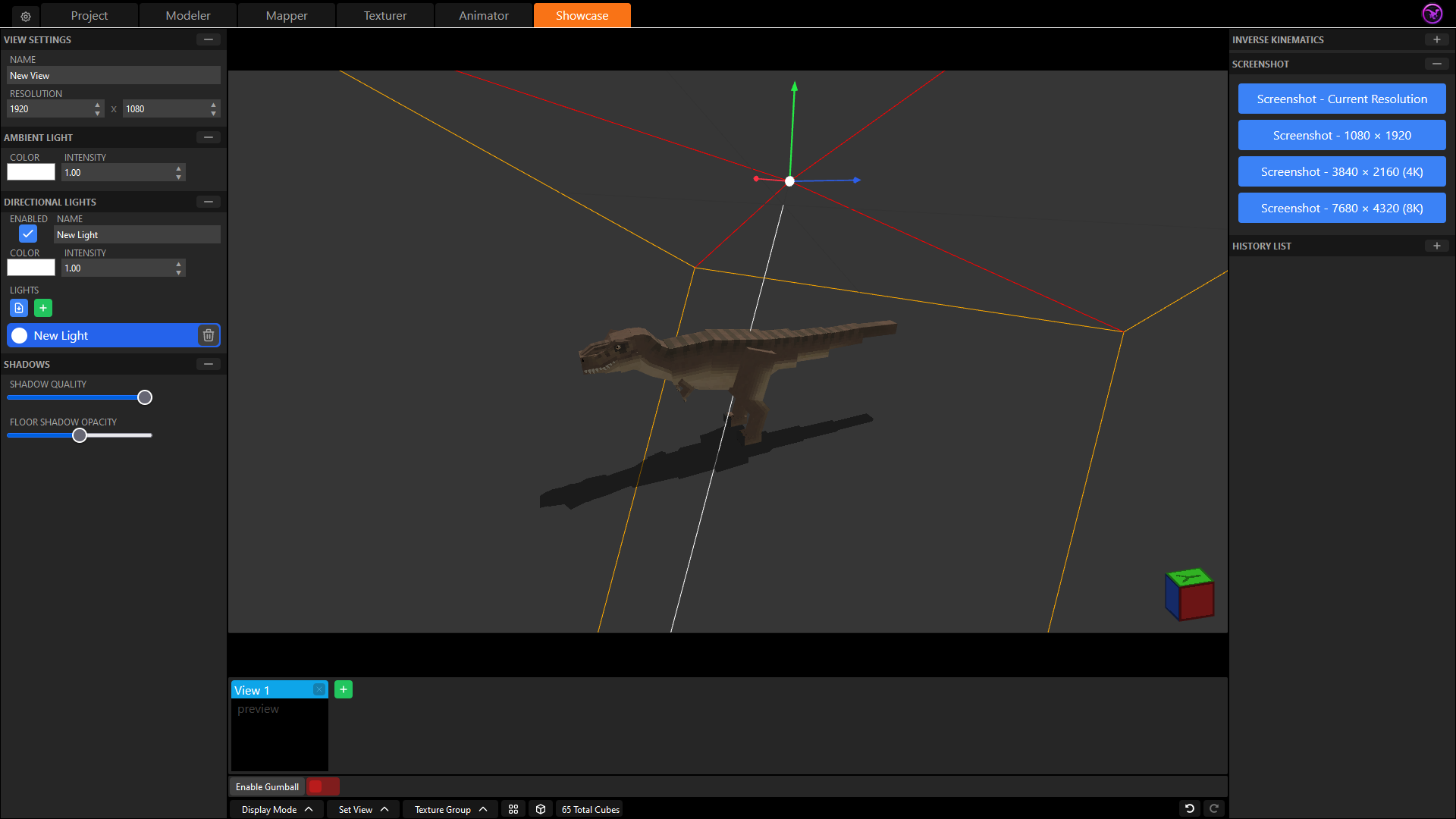Screen dimensions: 1456x819
Task: Click the redo arrow icon
Action: point(1213,808)
